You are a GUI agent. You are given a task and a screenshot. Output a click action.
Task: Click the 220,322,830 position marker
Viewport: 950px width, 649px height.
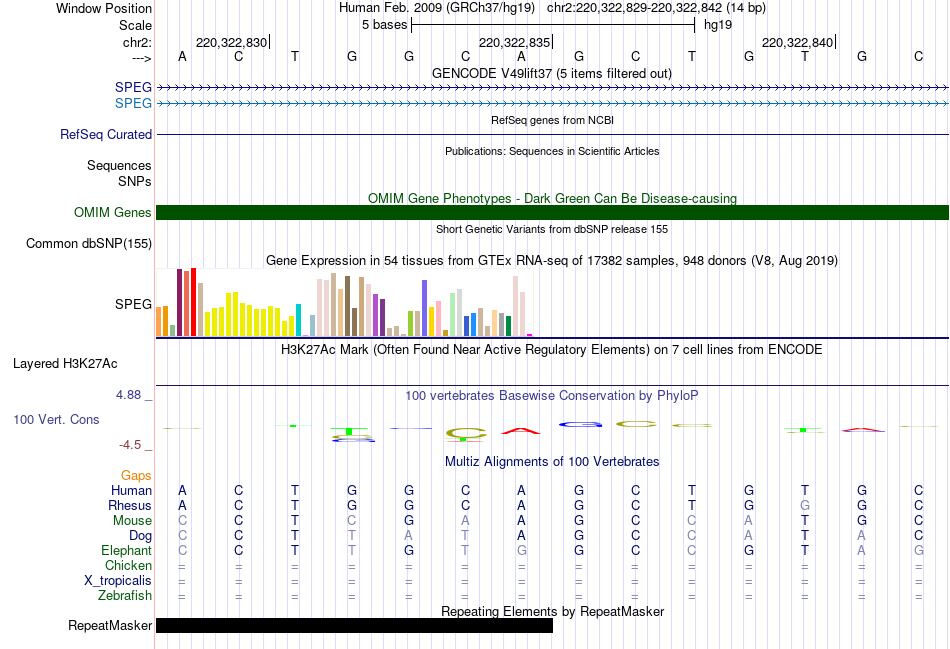point(232,42)
